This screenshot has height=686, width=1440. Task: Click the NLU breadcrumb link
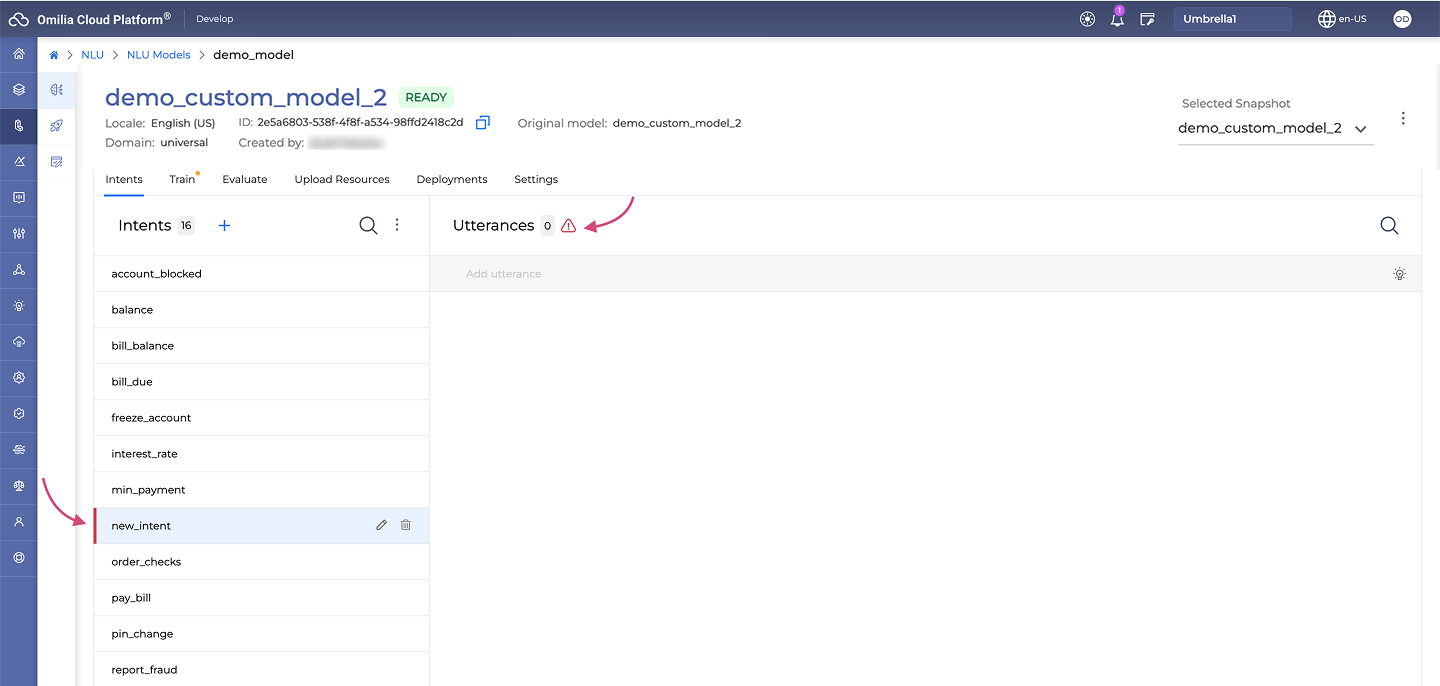coord(92,55)
